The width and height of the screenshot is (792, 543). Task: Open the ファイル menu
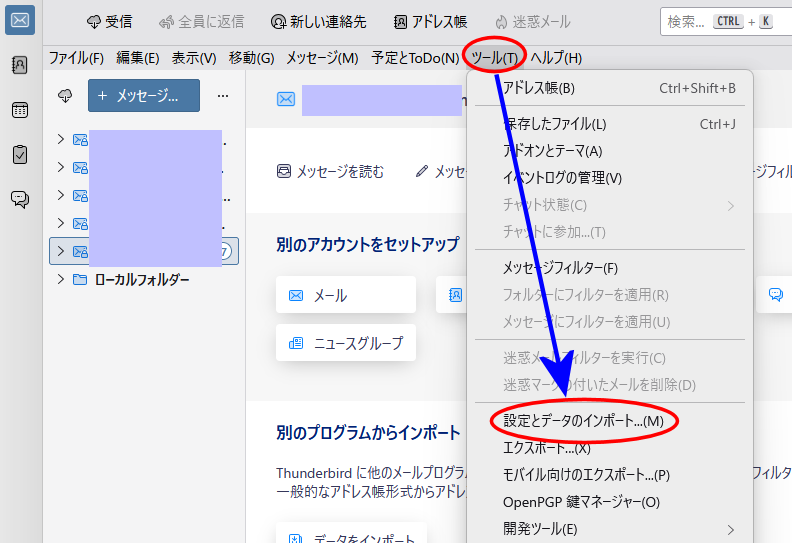coord(76,58)
